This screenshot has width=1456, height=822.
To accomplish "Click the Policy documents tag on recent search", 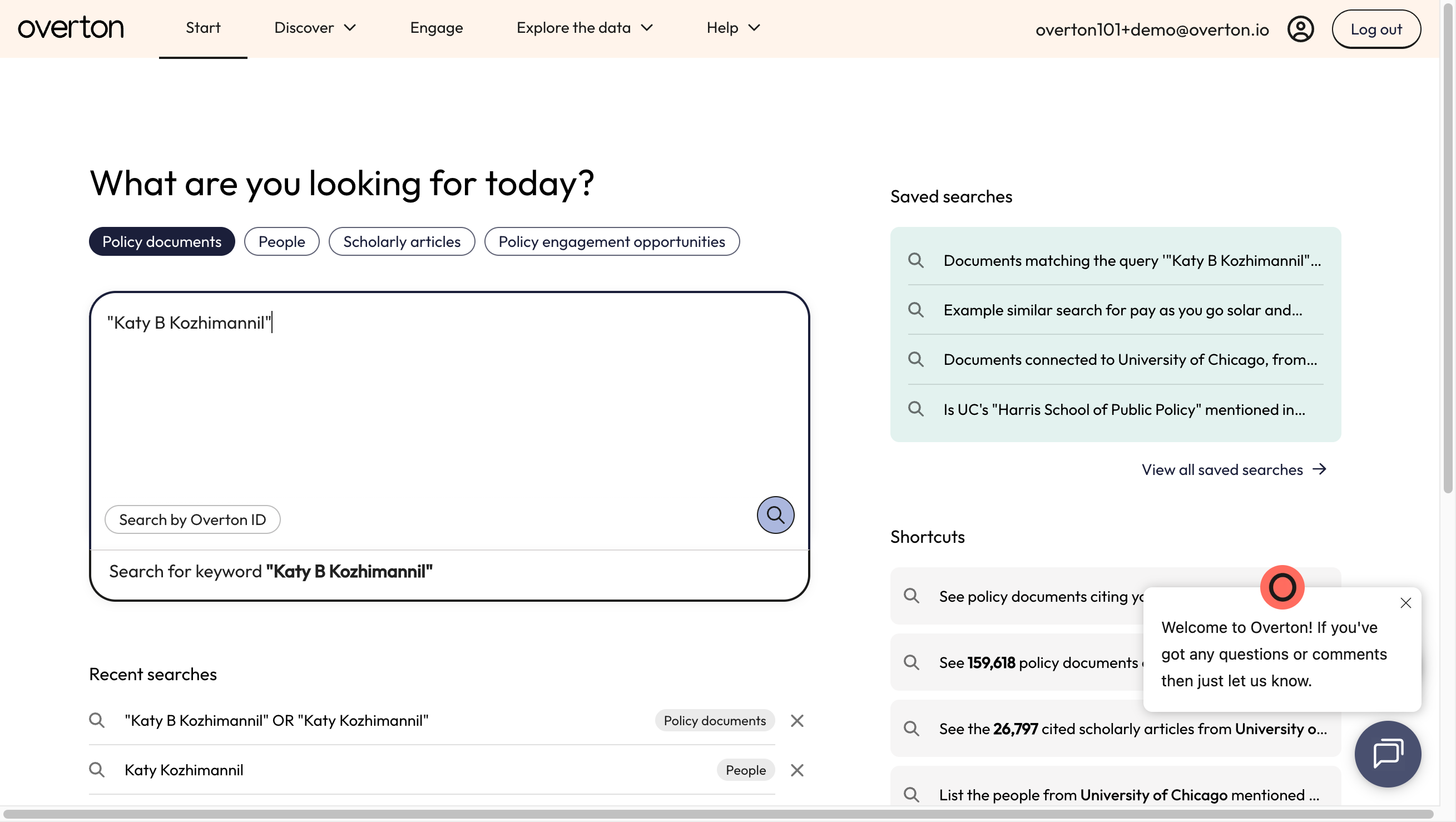I will click(x=714, y=720).
